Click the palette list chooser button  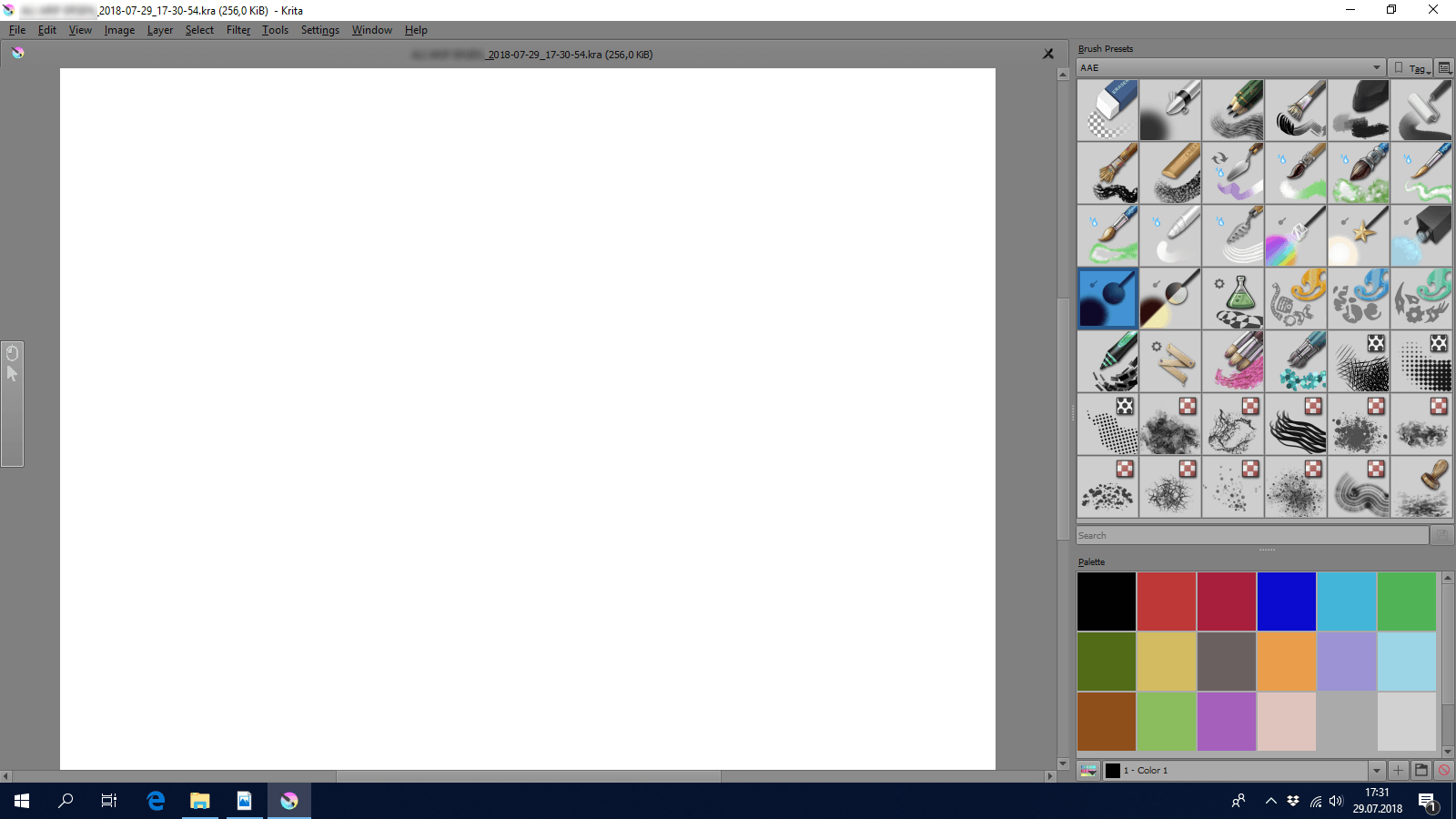click(x=1088, y=771)
